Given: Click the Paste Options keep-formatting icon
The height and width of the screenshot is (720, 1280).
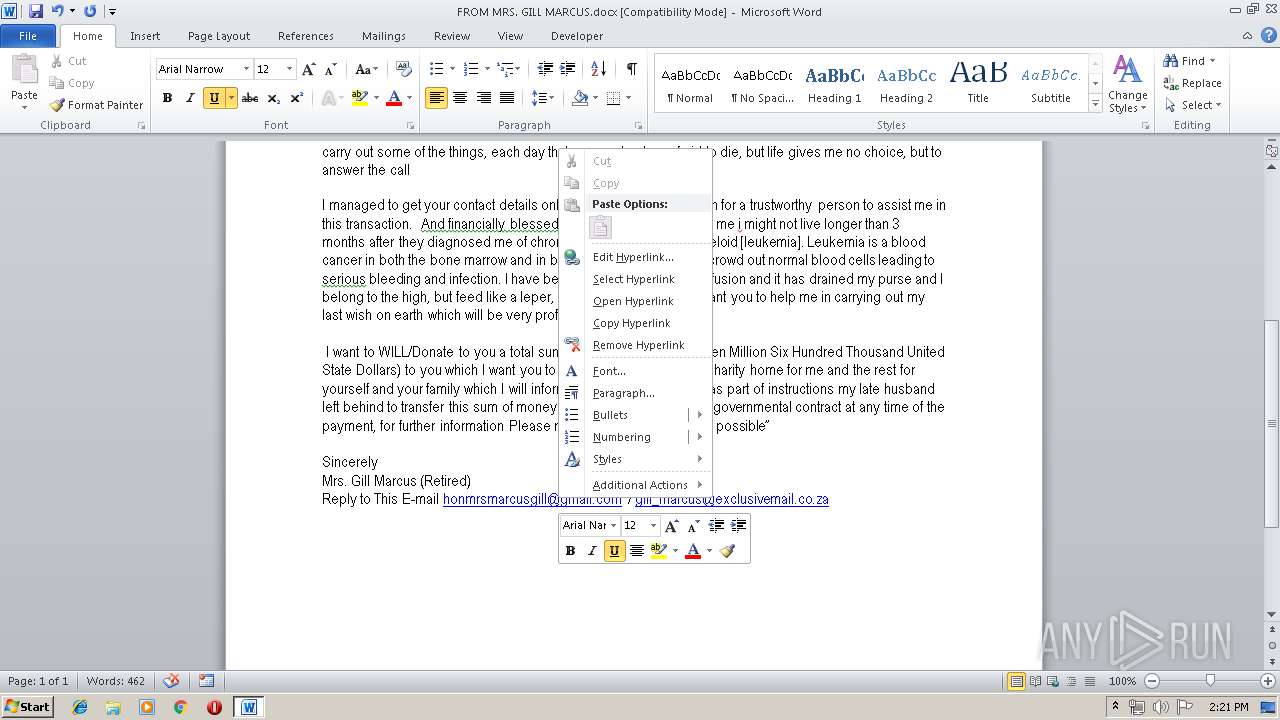Looking at the screenshot, I should [600, 228].
